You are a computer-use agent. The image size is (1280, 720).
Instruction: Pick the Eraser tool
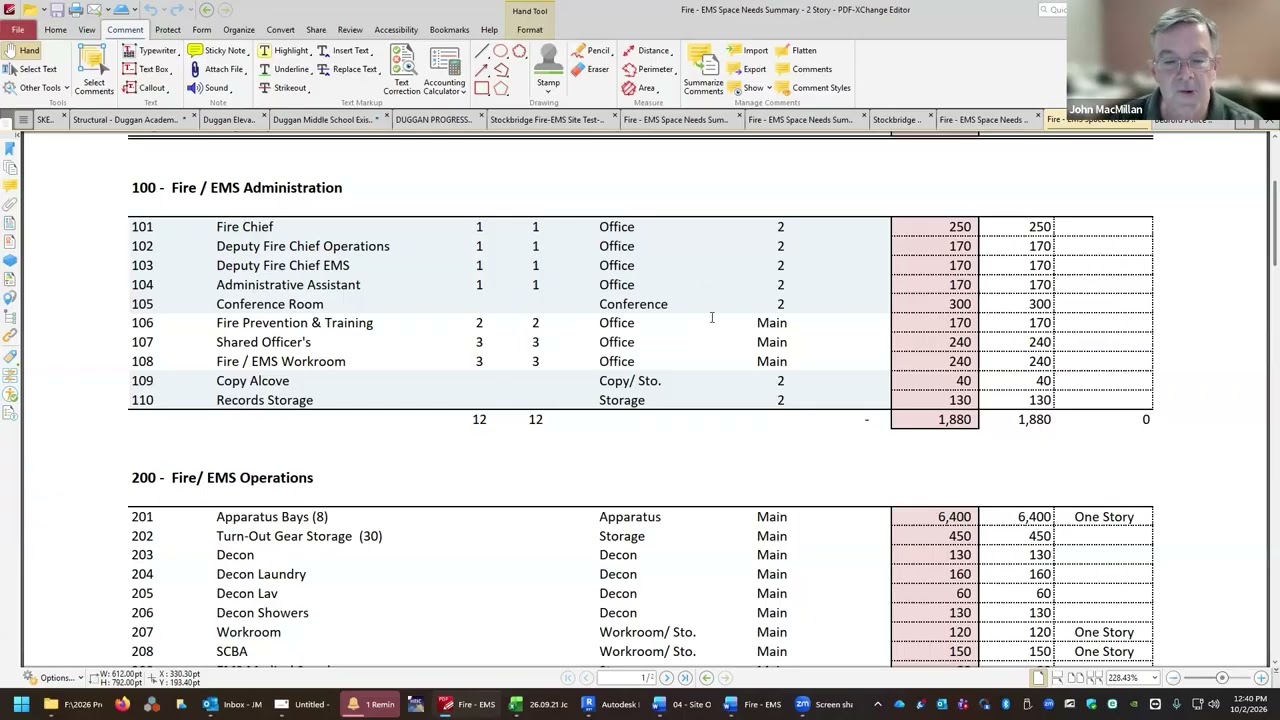pos(590,69)
